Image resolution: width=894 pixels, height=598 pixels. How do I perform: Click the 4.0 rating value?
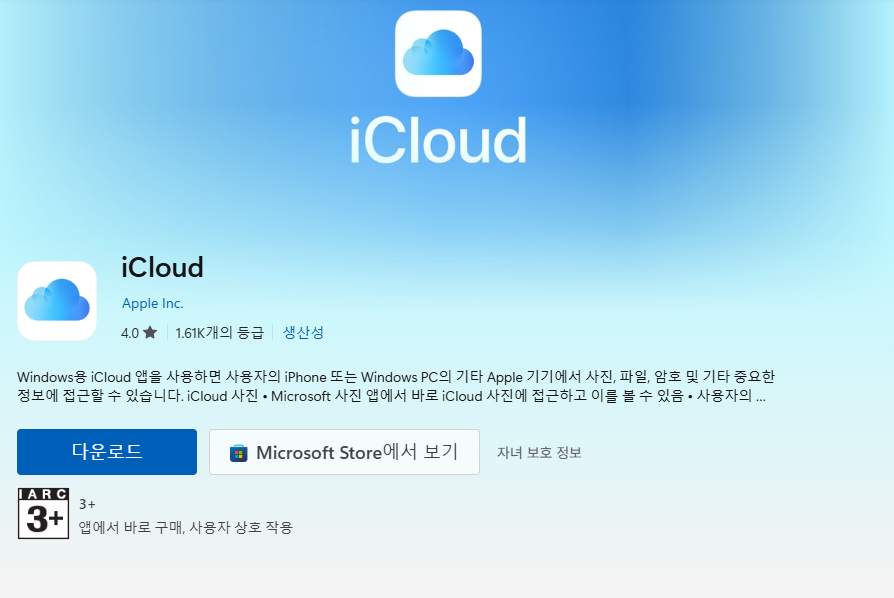click(126, 333)
